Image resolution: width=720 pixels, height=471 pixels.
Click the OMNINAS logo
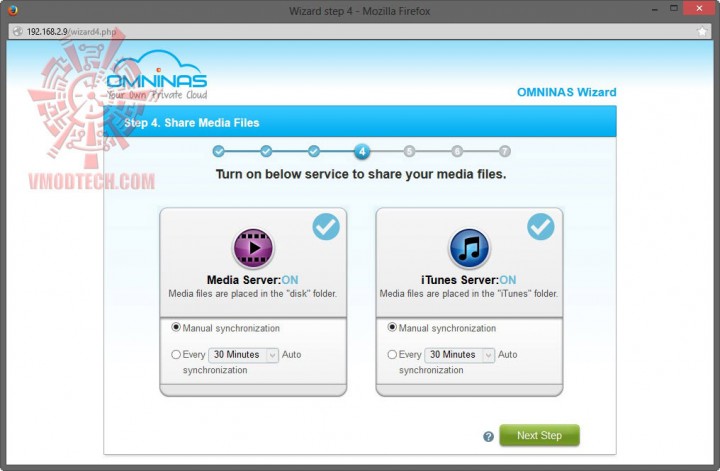pyautogui.click(x=157, y=76)
